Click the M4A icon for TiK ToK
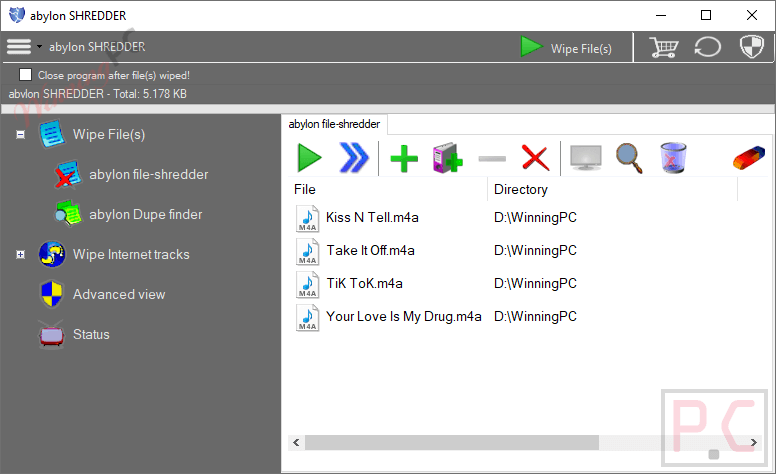Image resolution: width=776 pixels, height=474 pixels. 307,284
